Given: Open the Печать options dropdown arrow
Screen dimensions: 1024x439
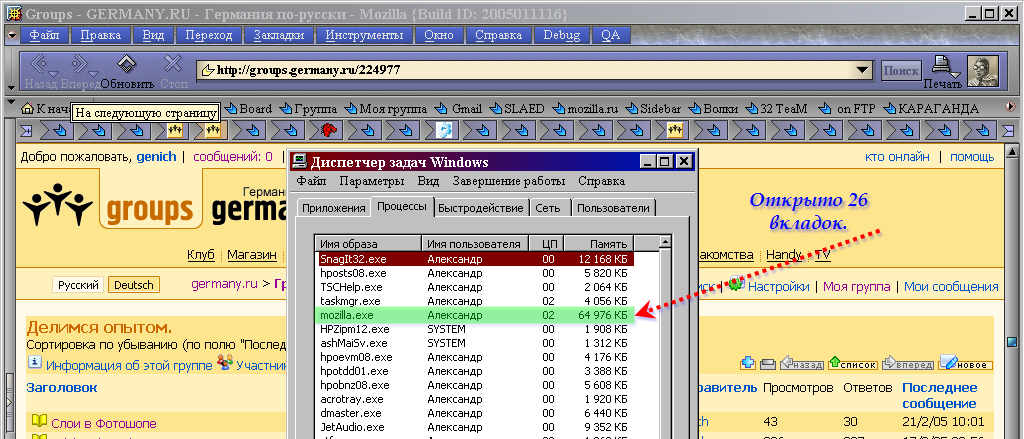Looking at the screenshot, I should click(x=955, y=74).
